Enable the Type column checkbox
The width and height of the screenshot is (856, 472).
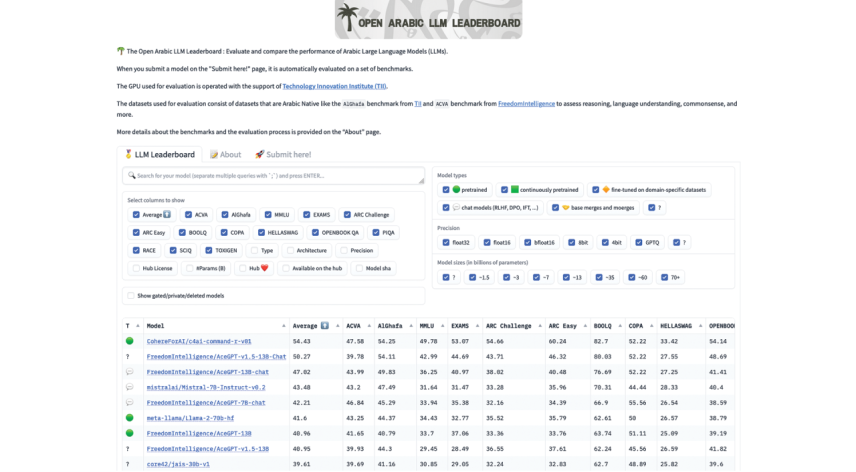(254, 250)
